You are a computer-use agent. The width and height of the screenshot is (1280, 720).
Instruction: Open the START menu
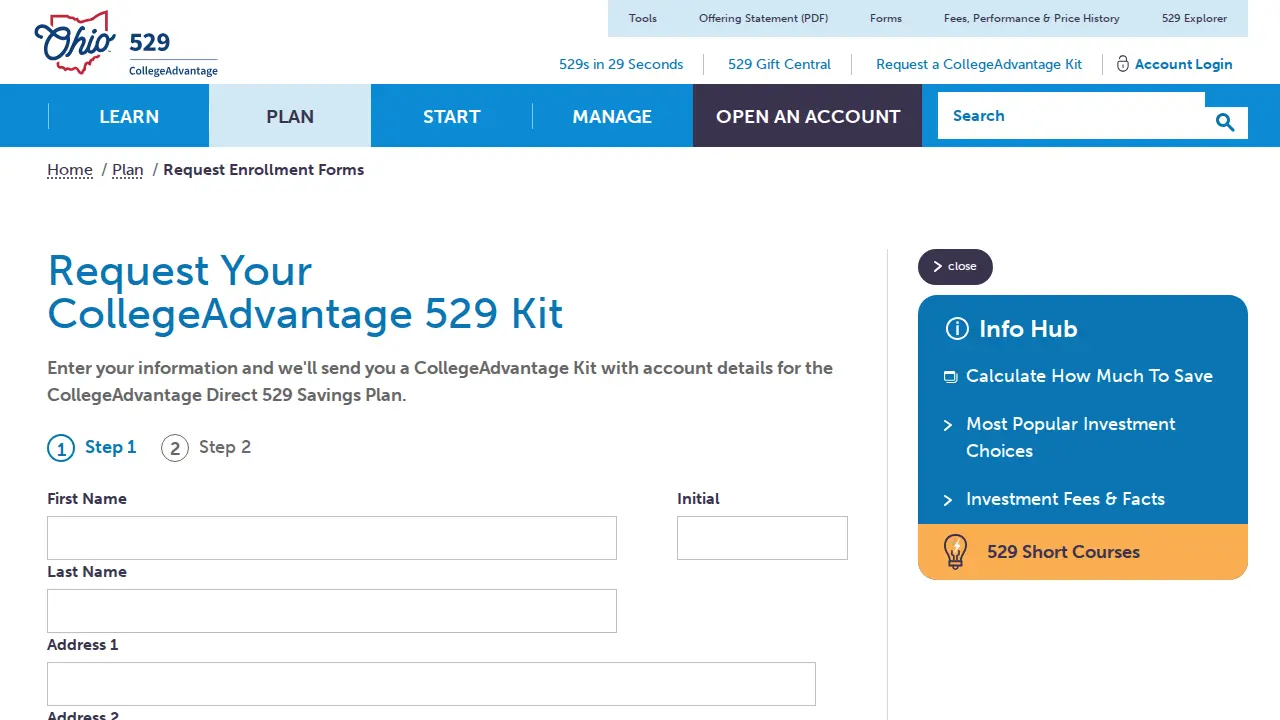(452, 116)
